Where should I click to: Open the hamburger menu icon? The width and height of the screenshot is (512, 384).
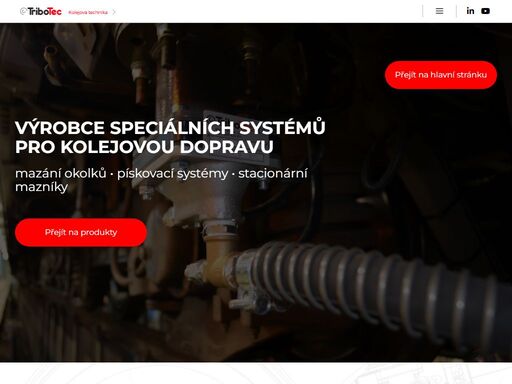pyautogui.click(x=439, y=11)
